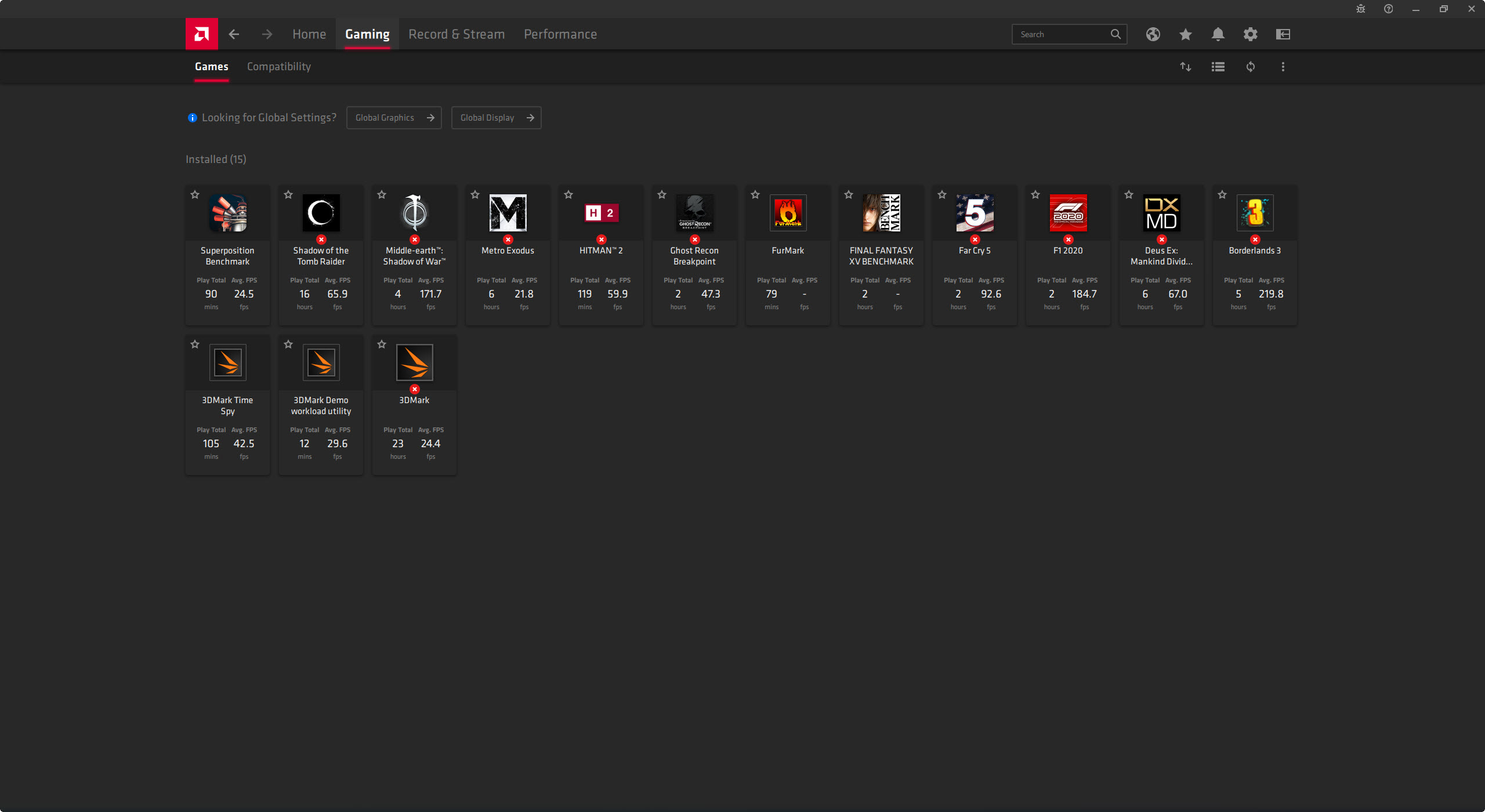Screen dimensions: 1485x812
Task: Open 3DMark Demo workload utility icon
Action: [x=321, y=362]
